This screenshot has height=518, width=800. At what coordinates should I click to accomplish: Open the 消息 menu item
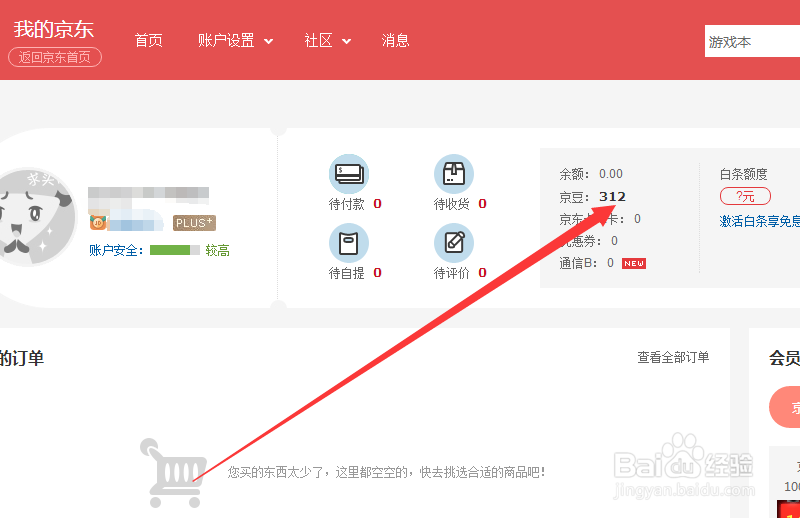click(x=395, y=40)
